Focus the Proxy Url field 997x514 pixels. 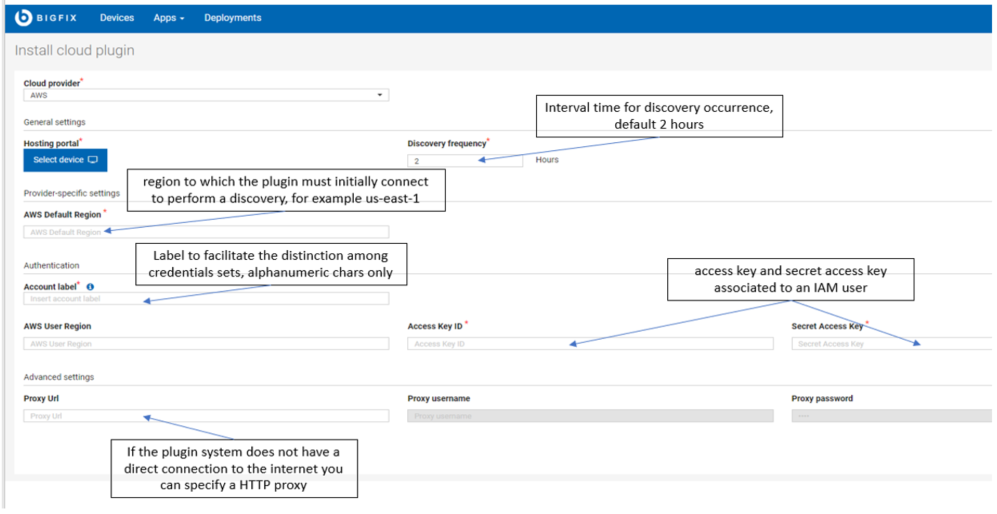(x=206, y=415)
